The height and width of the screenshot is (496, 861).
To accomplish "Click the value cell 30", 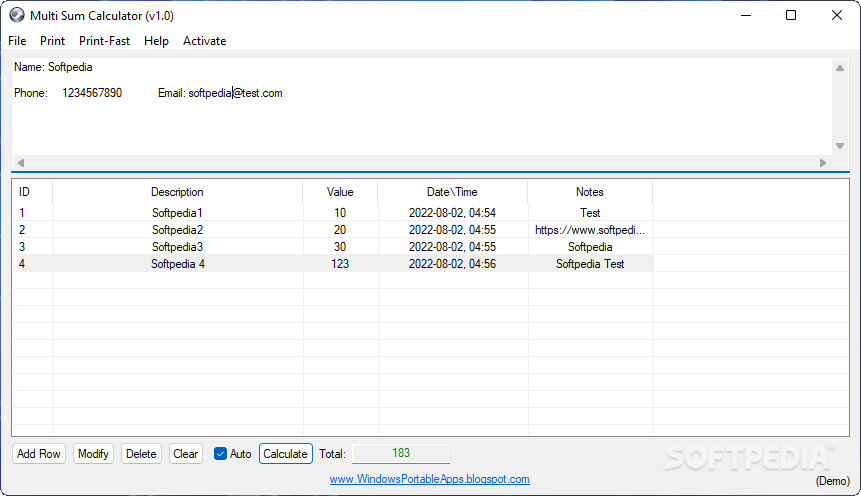I will (x=340, y=247).
